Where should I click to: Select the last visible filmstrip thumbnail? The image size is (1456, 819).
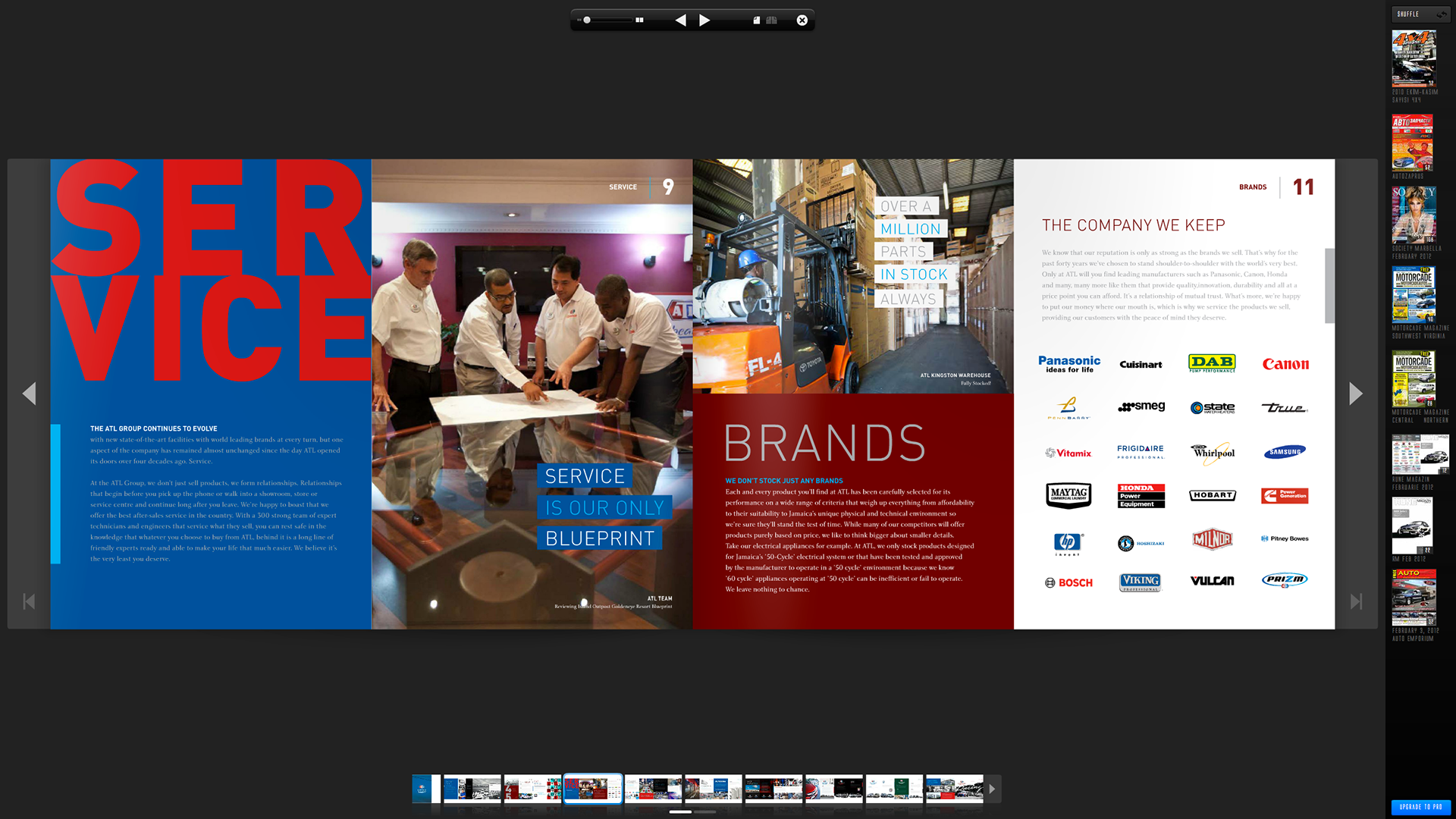[955, 789]
